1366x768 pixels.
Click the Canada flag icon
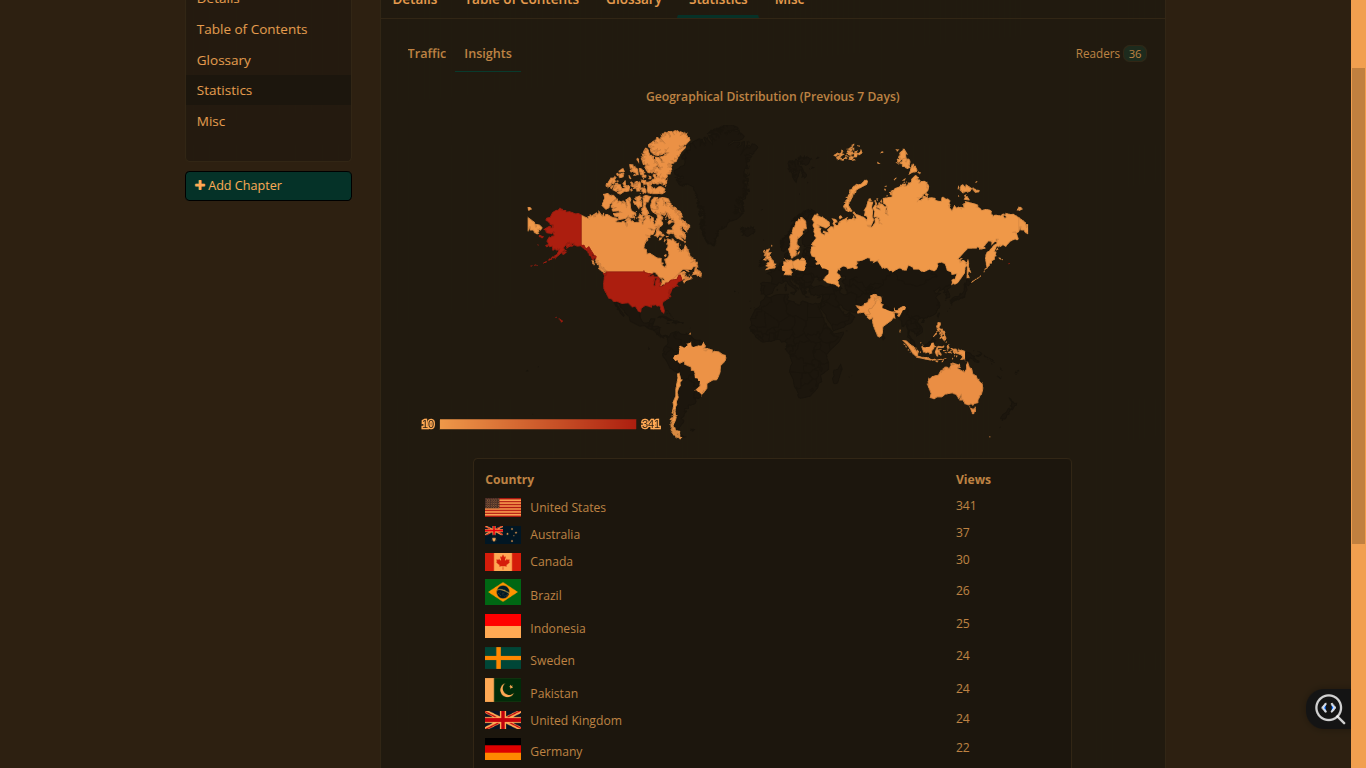pyautogui.click(x=503, y=562)
